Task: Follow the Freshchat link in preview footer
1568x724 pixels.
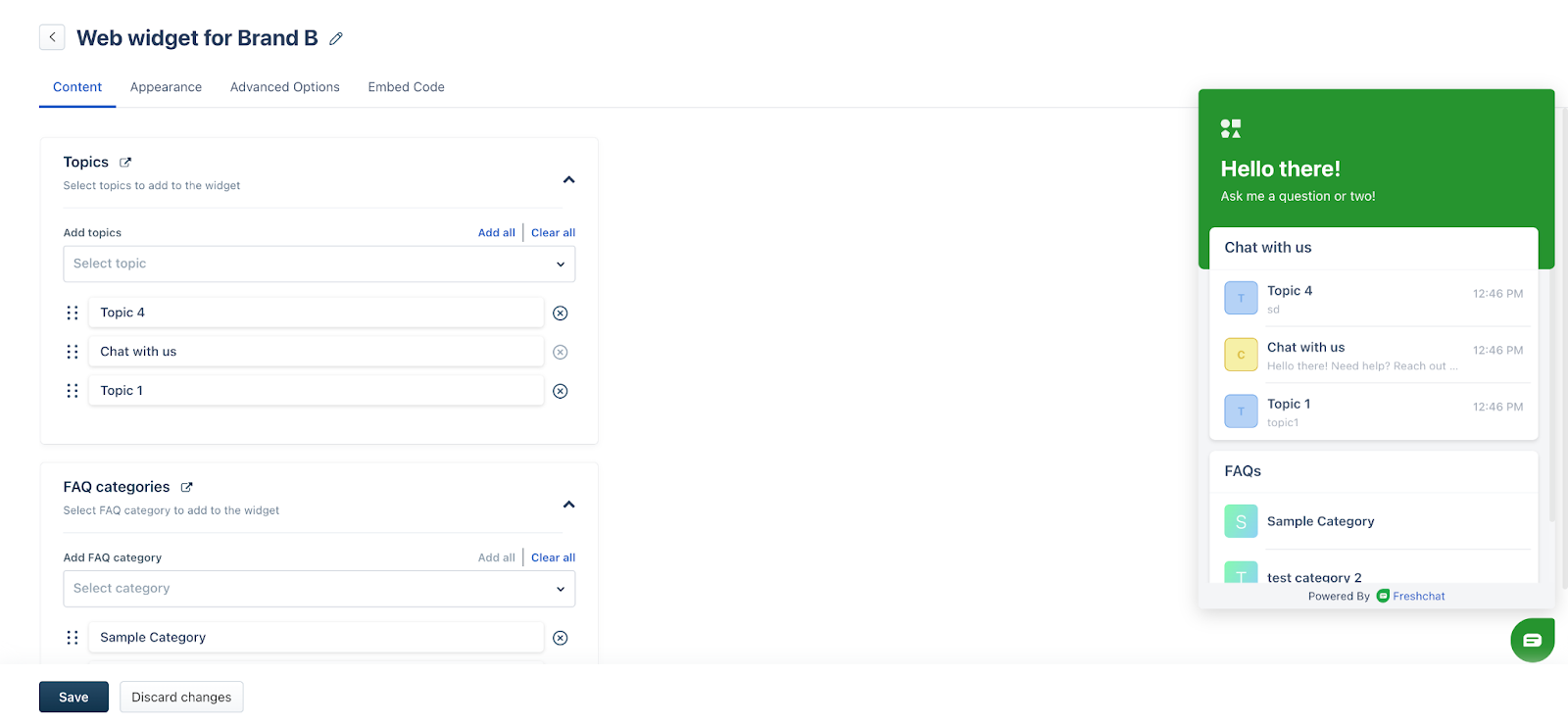Action: pyautogui.click(x=1419, y=596)
